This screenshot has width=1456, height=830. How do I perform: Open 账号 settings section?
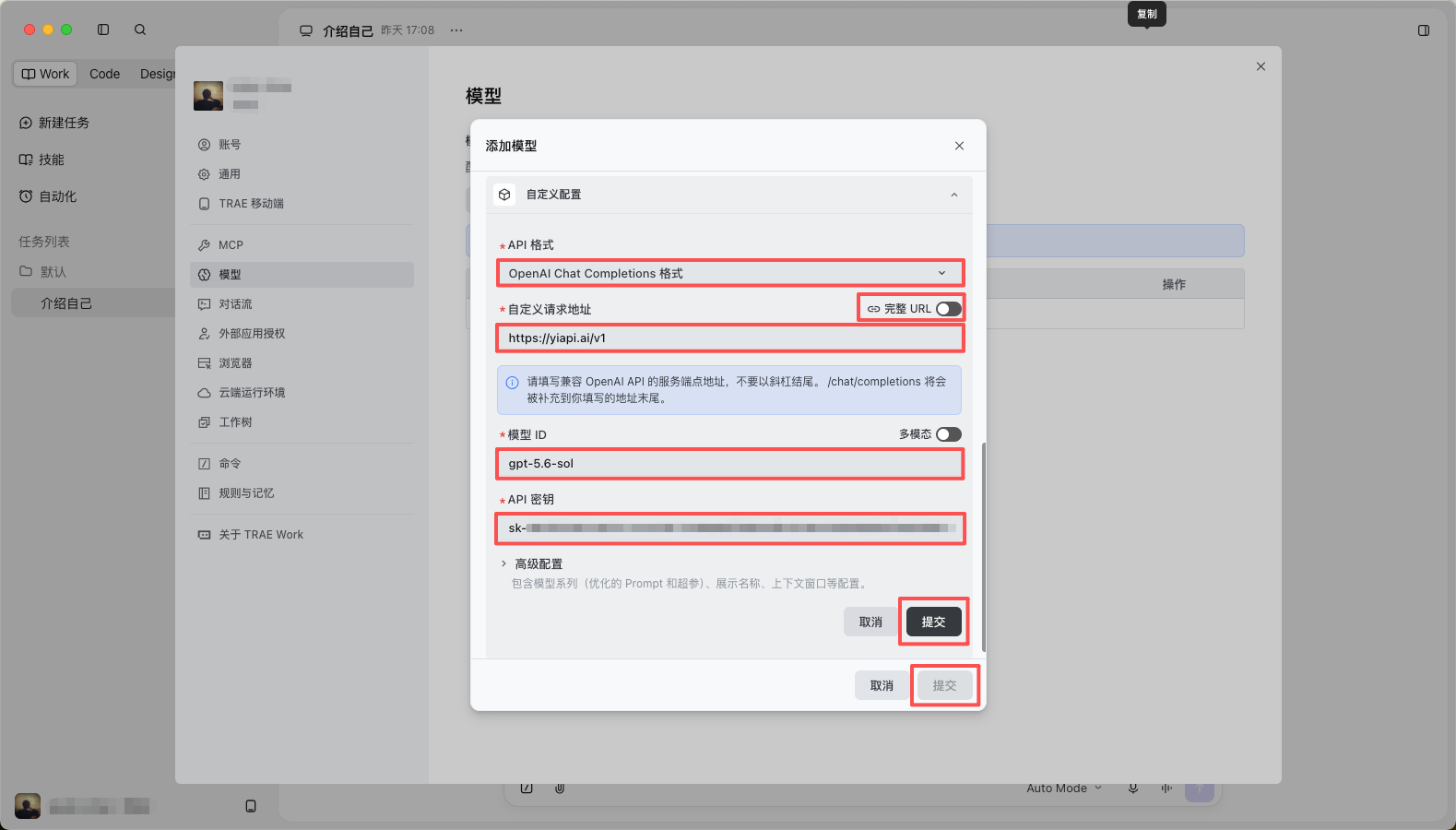302,145
